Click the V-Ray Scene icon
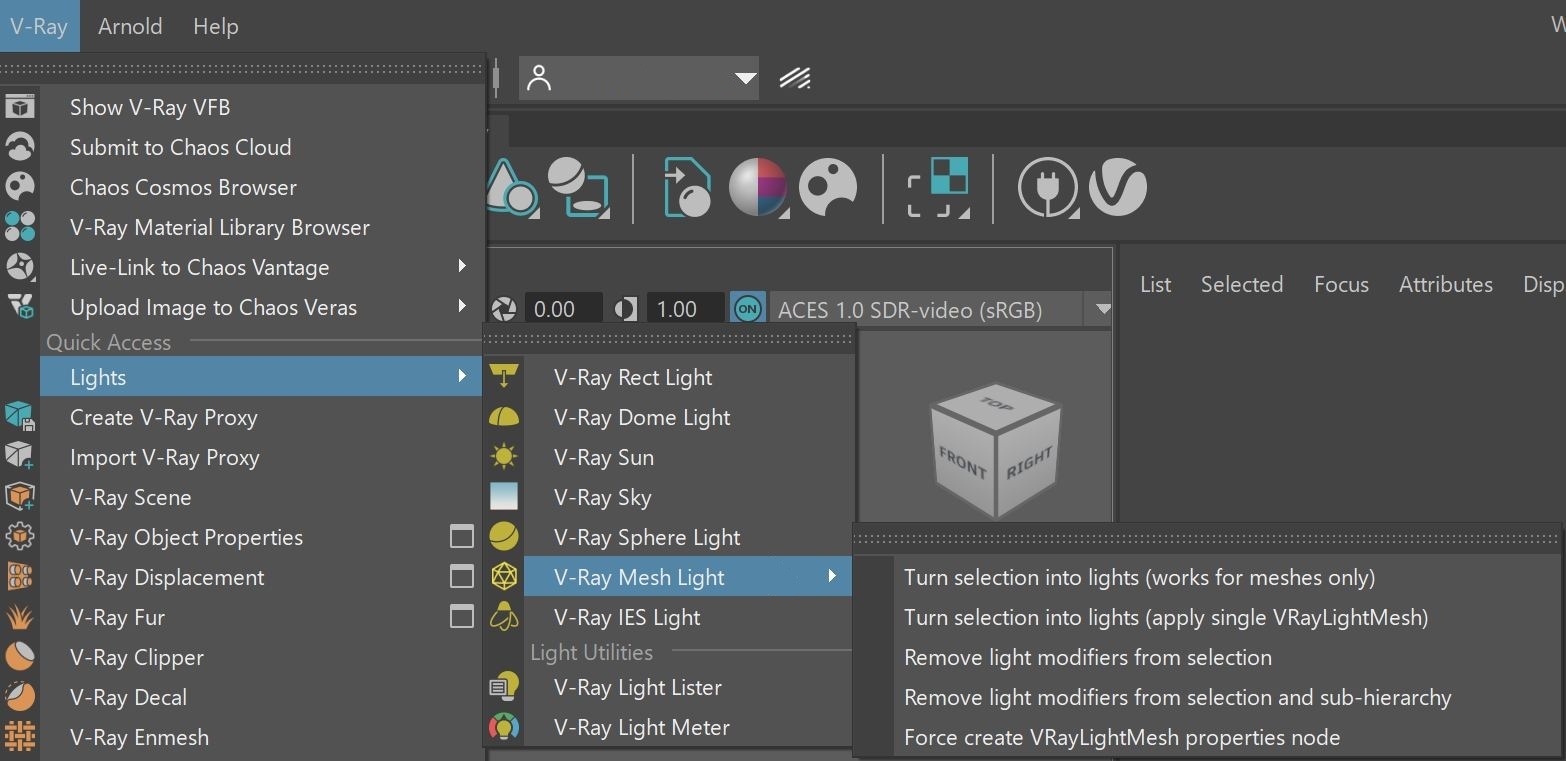 [20, 496]
